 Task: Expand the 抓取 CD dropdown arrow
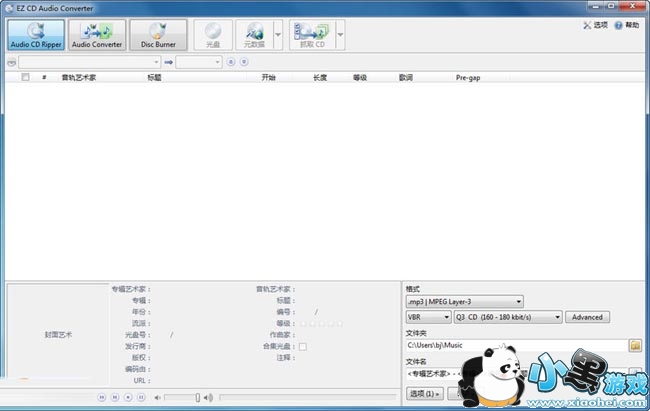(x=340, y=35)
